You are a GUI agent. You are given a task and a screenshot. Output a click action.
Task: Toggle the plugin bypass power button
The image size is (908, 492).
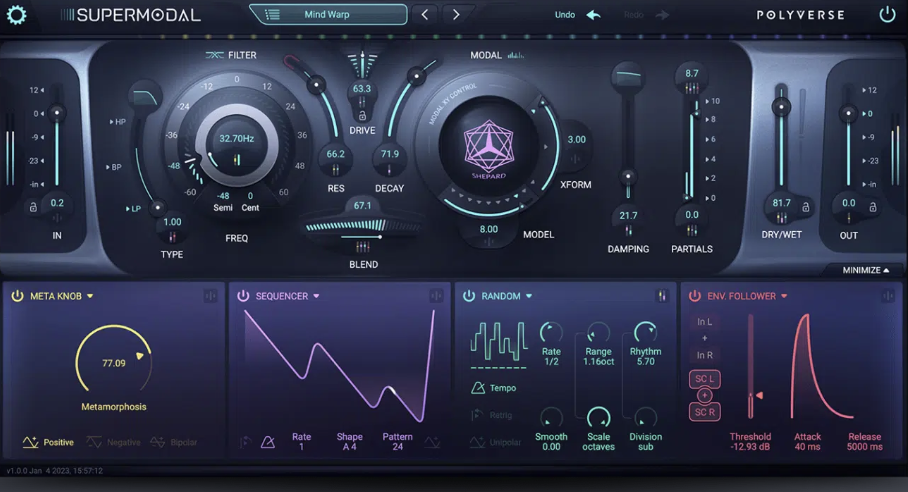(x=887, y=14)
